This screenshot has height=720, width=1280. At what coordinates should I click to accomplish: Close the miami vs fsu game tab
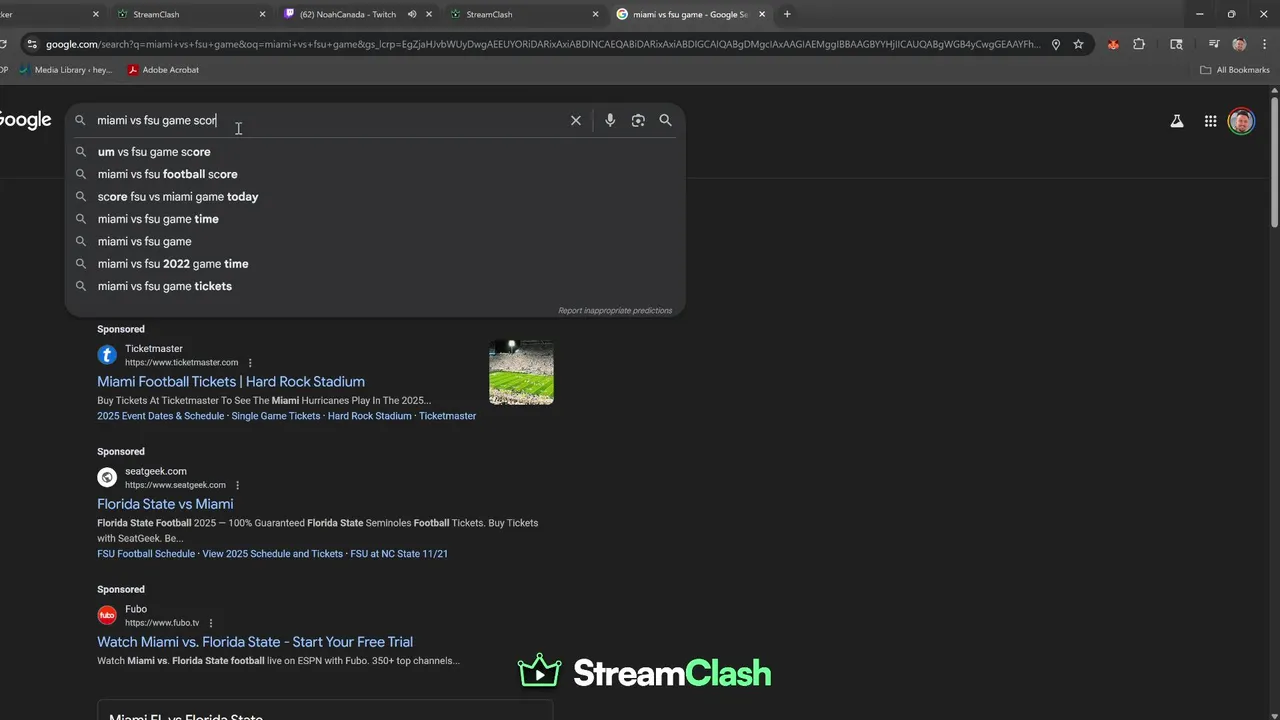762,14
